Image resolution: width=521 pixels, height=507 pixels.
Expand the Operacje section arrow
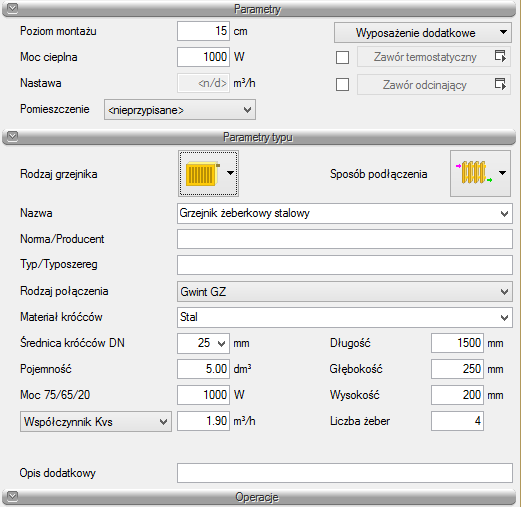coord(12,496)
